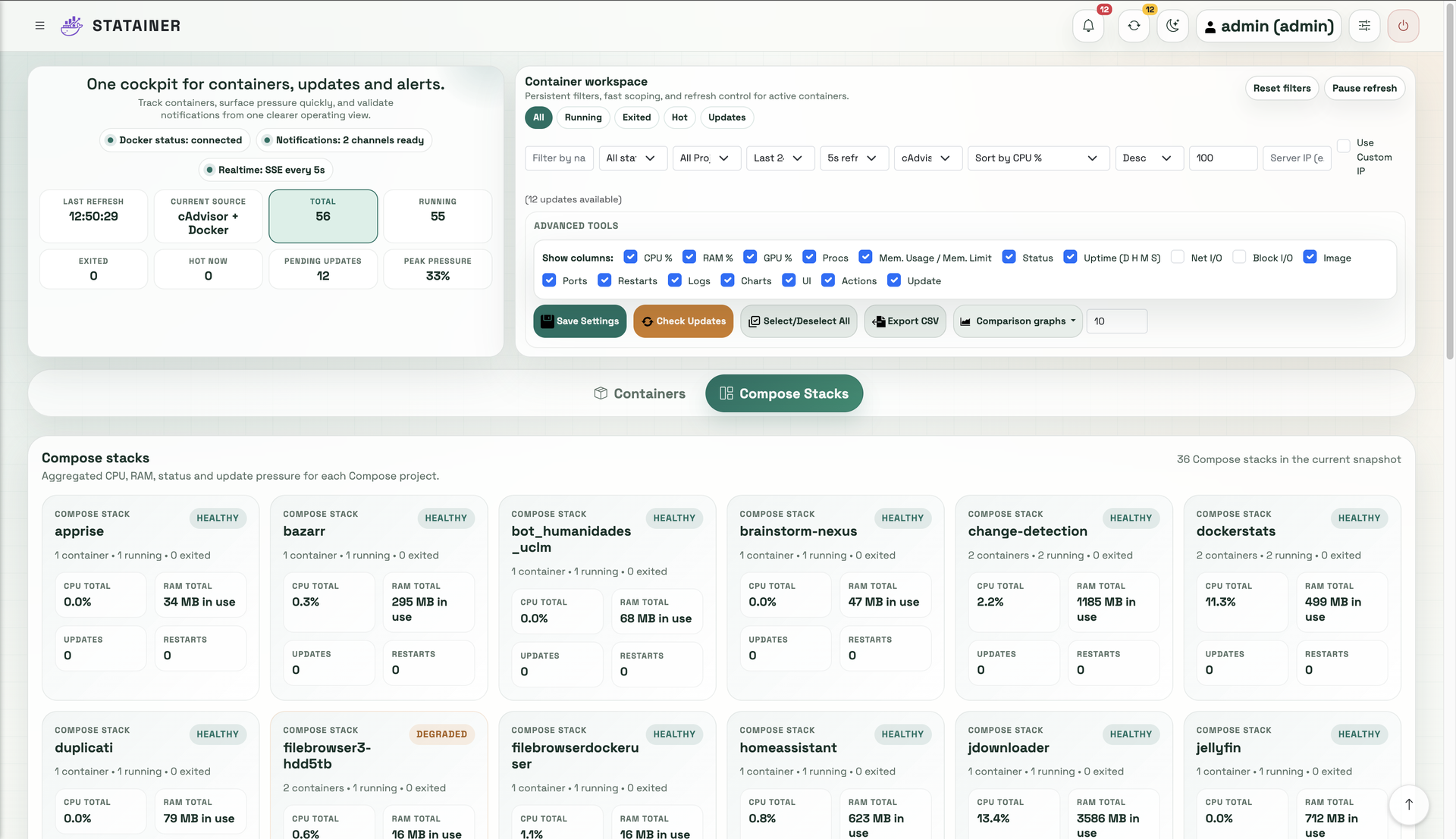Toggle UI column checkbox

point(789,280)
